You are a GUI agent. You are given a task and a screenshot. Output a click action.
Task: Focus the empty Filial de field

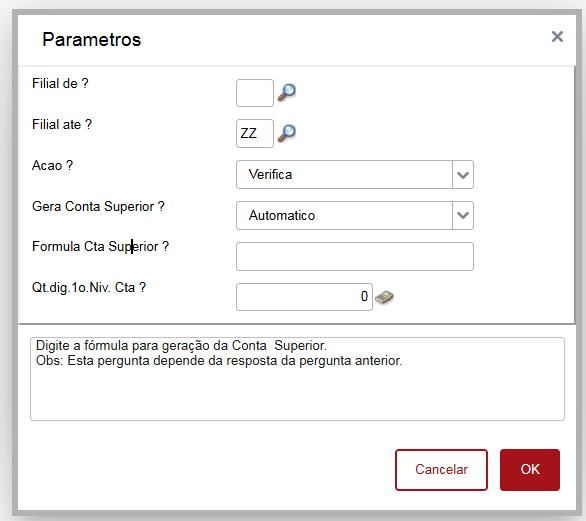tap(255, 93)
